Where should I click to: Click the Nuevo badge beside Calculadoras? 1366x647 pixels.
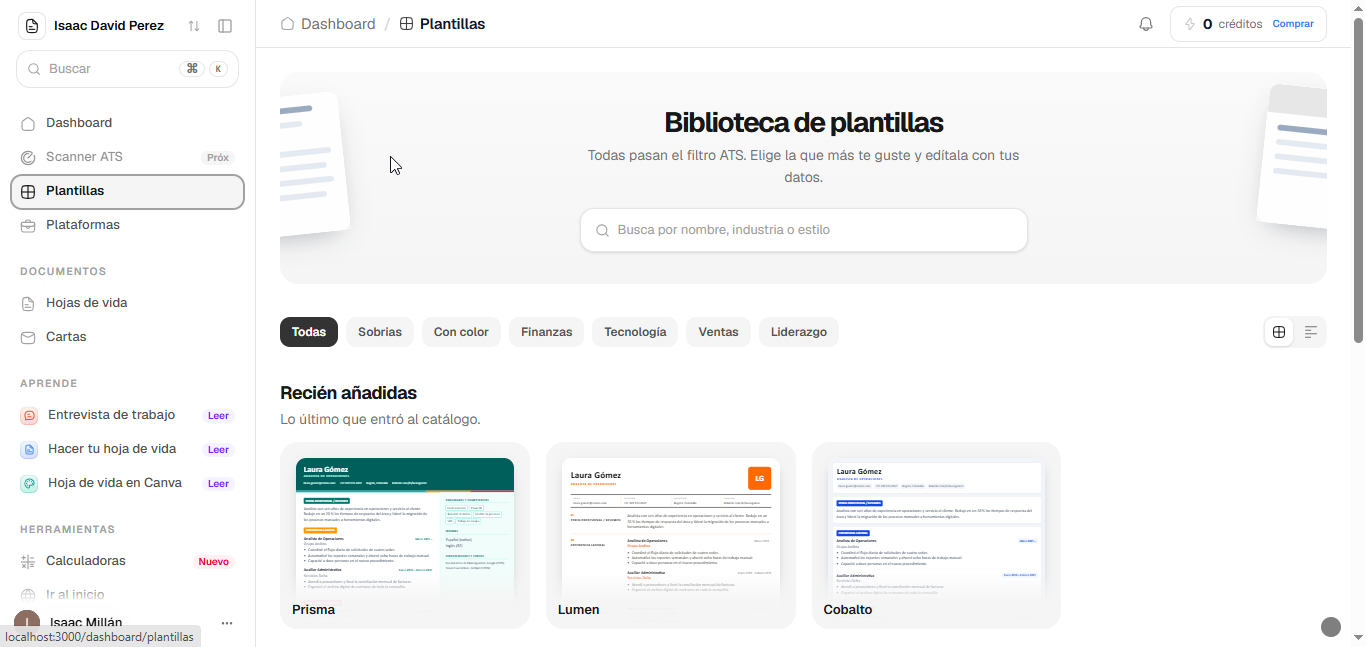pyautogui.click(x=213, y=562)
